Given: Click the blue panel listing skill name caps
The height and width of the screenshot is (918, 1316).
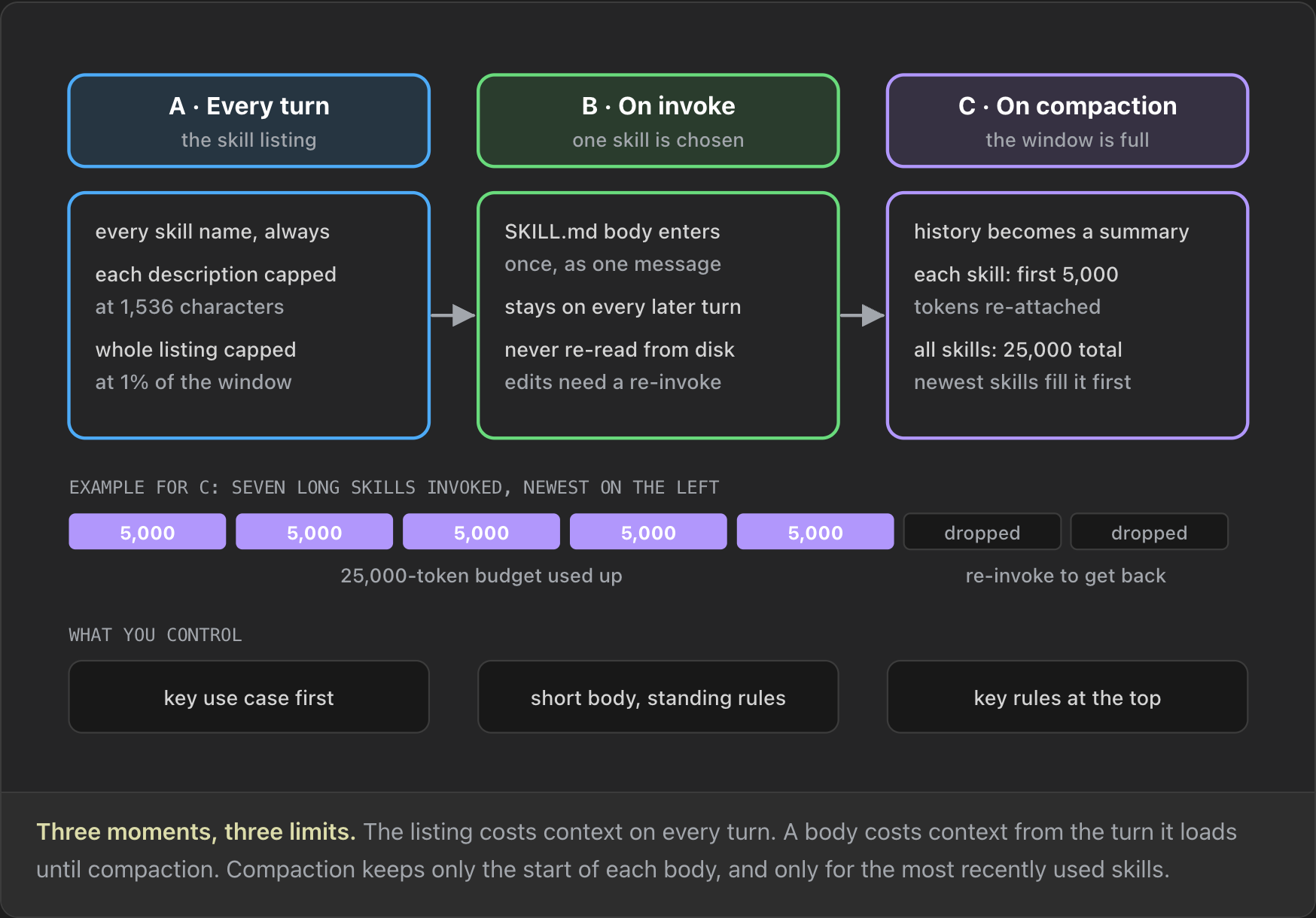Looking at the screenshot, I should point(249,315).
